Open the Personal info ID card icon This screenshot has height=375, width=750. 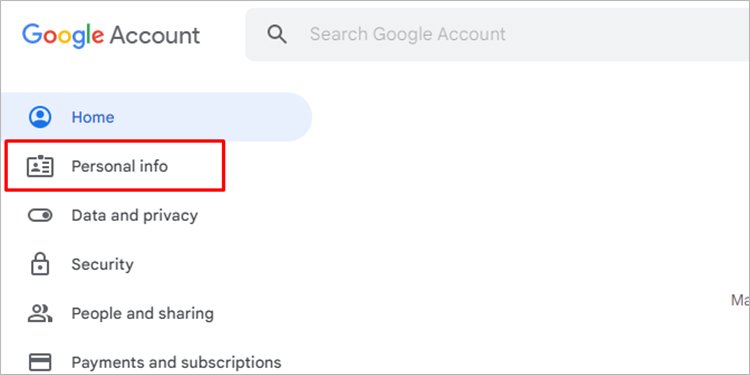(x=40, y=166)
